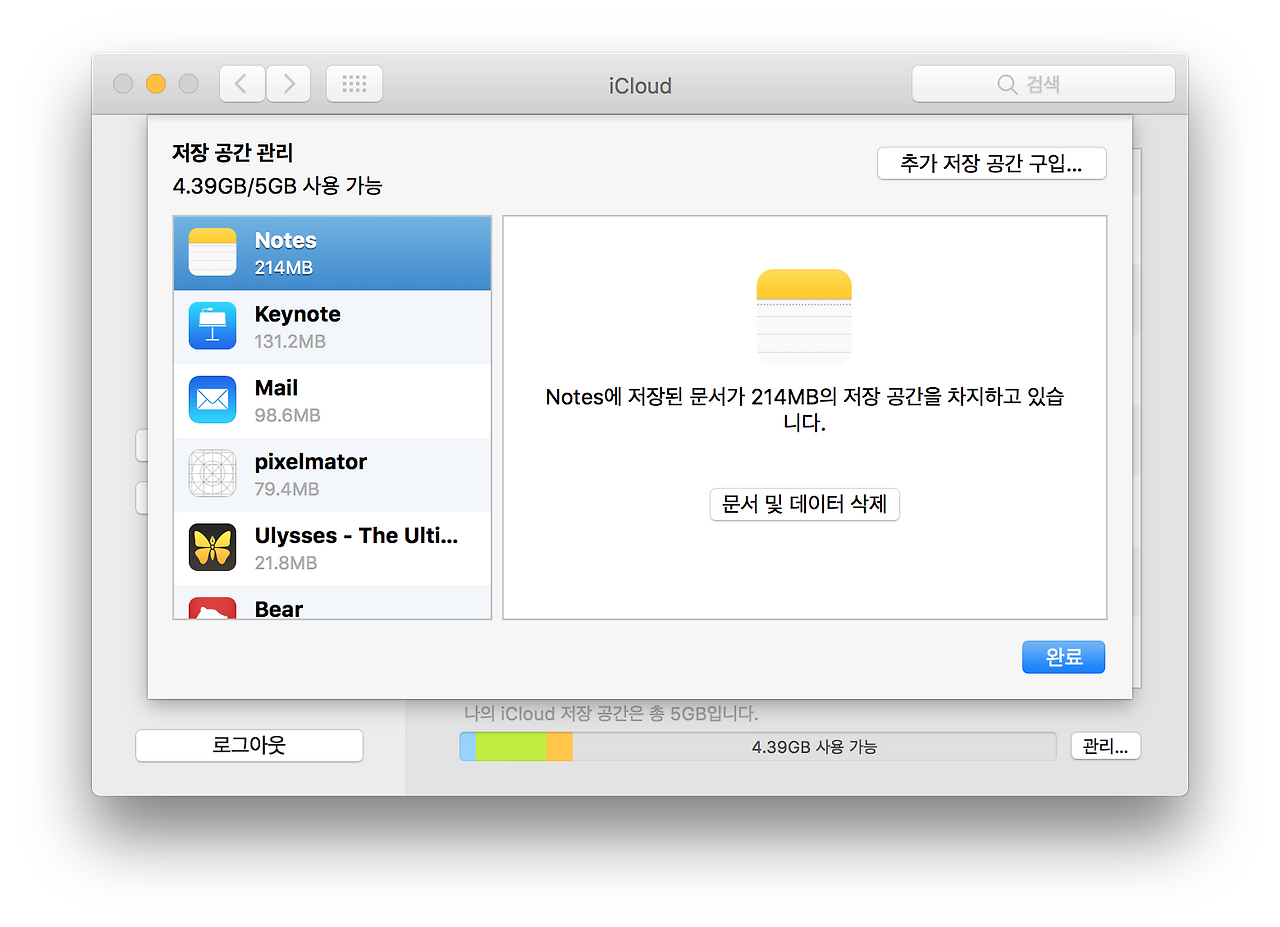Click the 검색 search field
This screenshot has height=927, width=1280.
1043,84
